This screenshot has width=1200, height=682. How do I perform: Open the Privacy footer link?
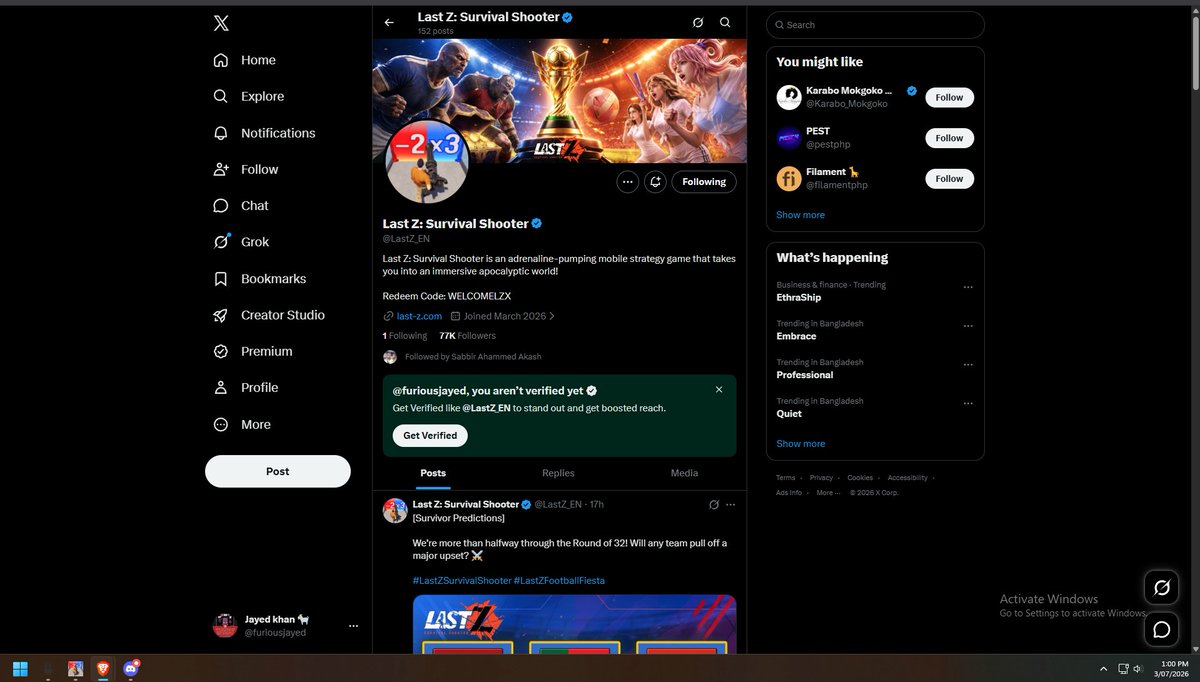821,478
